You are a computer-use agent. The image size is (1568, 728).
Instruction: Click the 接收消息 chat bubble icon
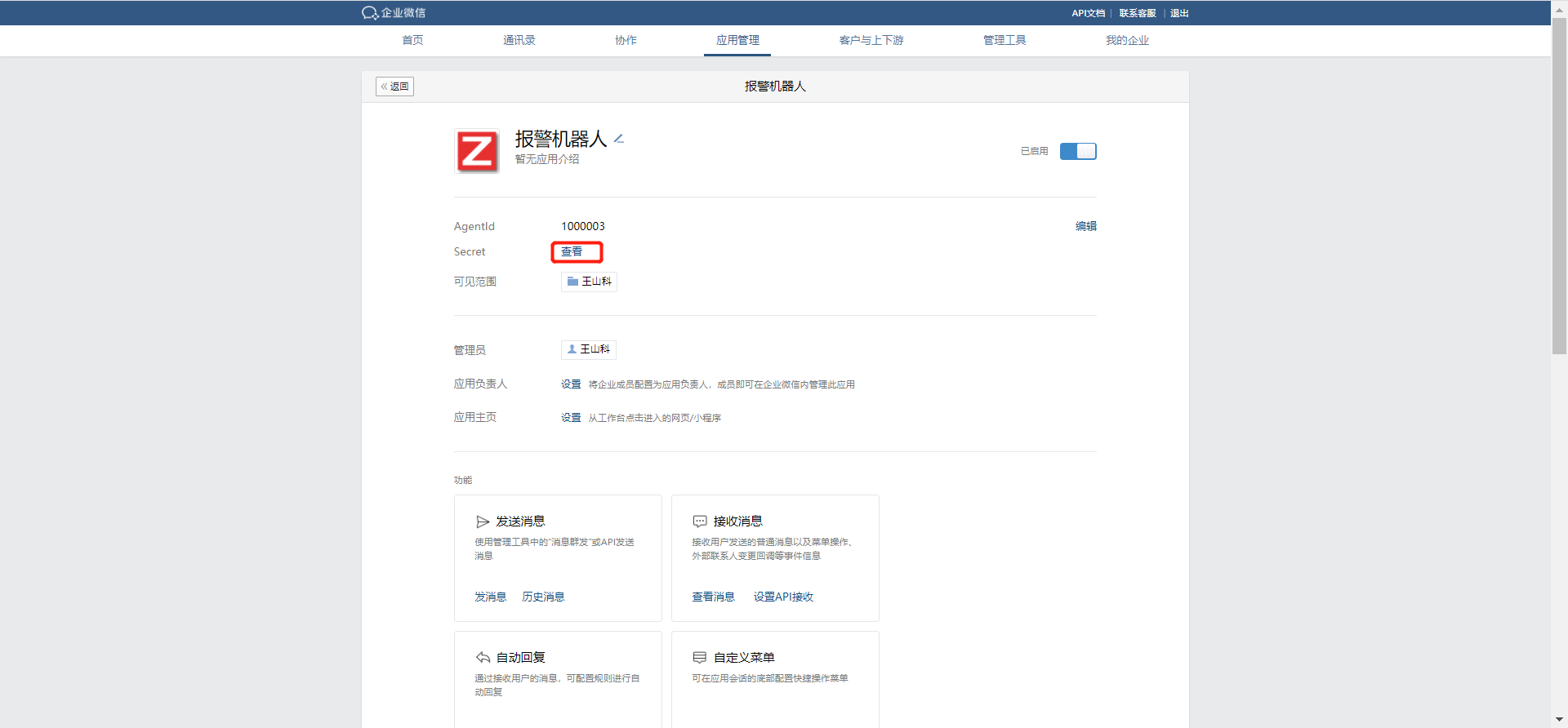[700, 522]
